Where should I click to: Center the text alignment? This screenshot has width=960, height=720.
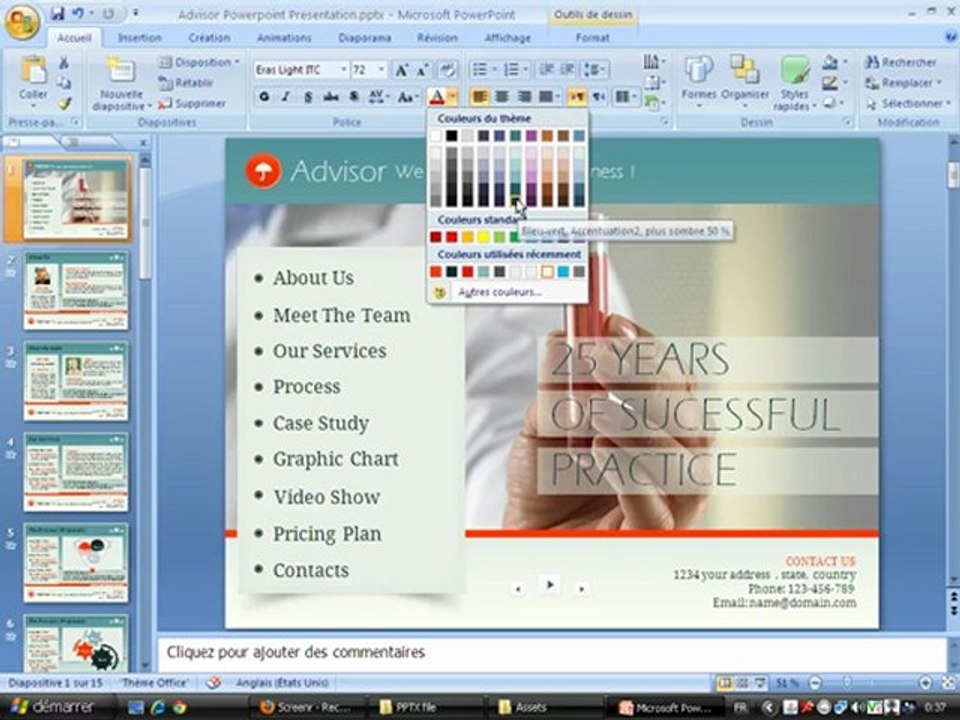[502, 97]
